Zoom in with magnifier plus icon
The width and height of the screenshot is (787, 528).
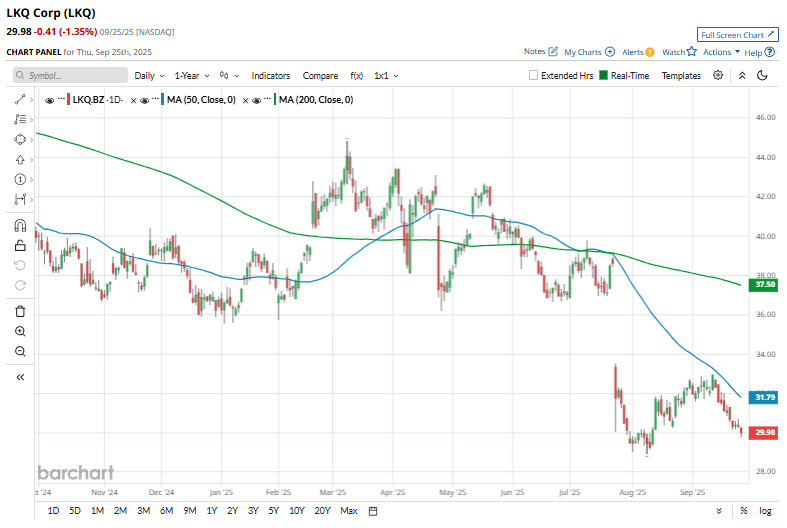pos(20,331)
